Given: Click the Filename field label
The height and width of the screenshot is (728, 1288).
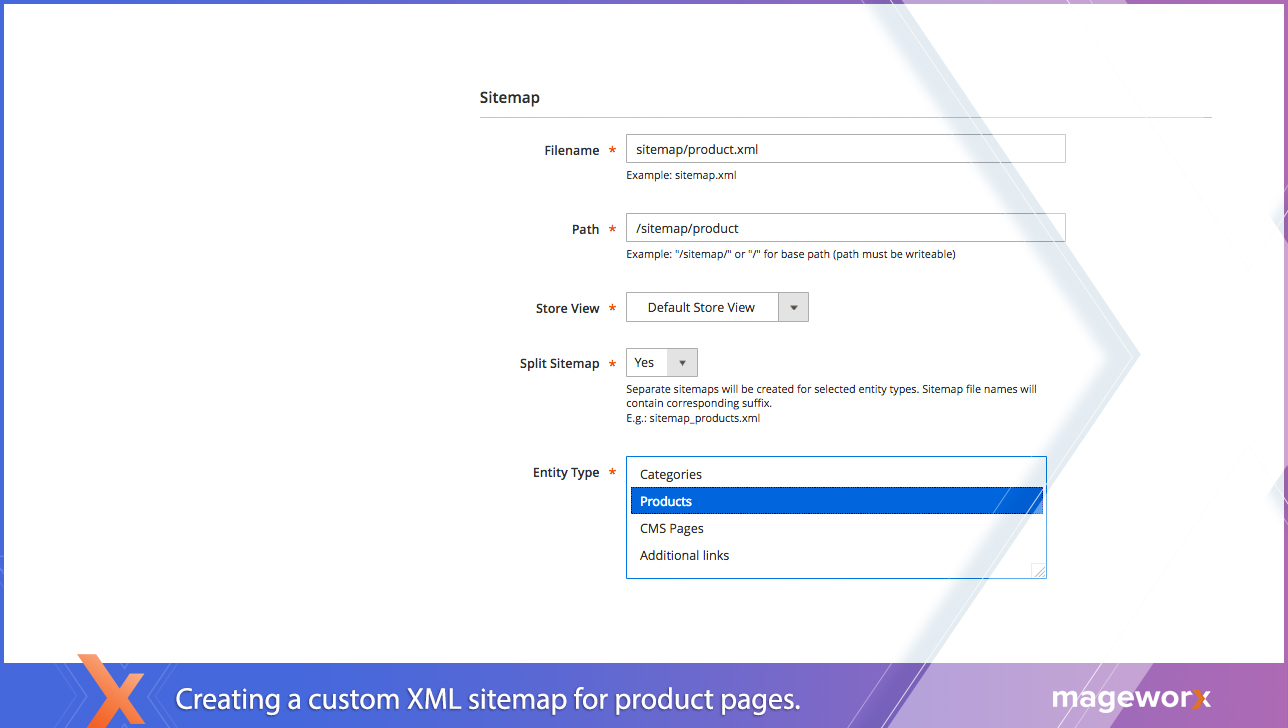Looking at the screenshot, I should pyautogui.click(x=572, y=150).
